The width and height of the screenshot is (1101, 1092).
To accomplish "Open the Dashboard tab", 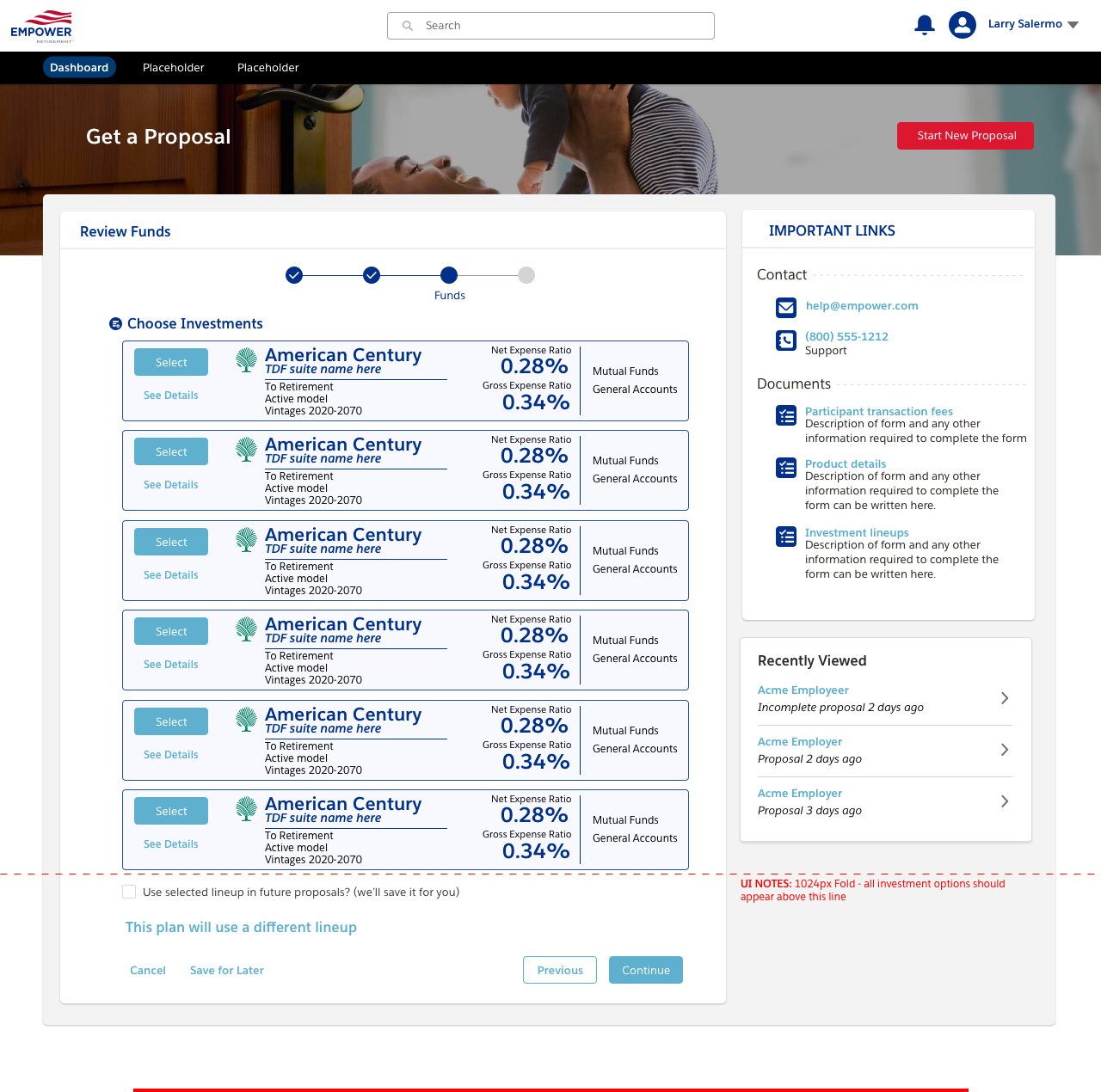I will point(79,68).
